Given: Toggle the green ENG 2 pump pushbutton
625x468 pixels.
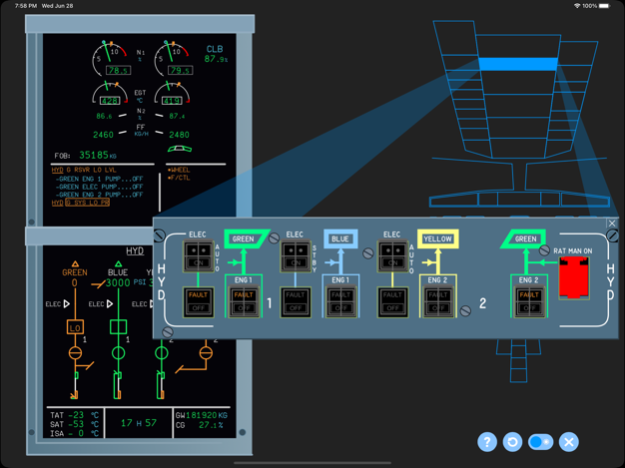Looking at the screenshot, I should click(x=528, y=302).
